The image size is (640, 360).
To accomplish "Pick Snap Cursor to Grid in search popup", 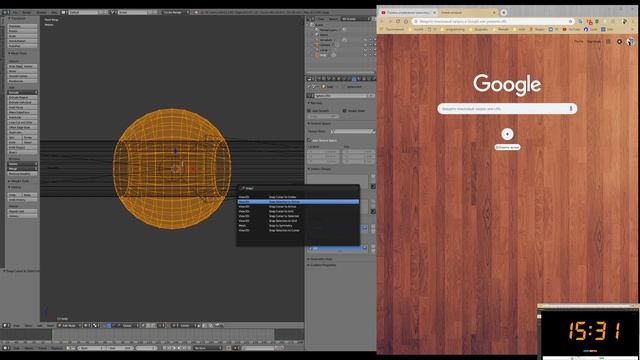I will pyautogui.click(x=298, y=211).
